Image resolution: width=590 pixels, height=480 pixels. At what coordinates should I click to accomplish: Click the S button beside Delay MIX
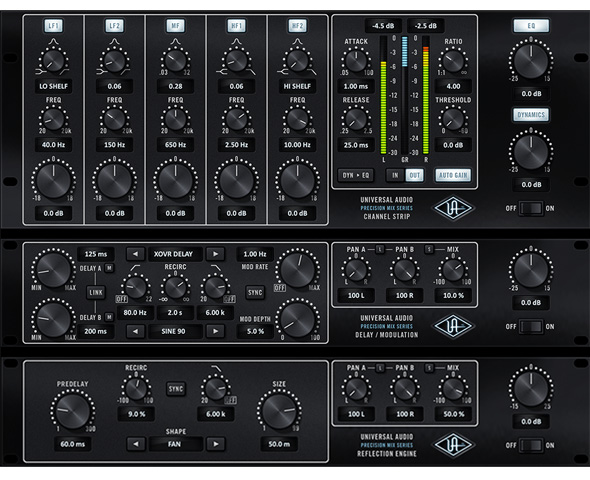(x=429, y=249)
